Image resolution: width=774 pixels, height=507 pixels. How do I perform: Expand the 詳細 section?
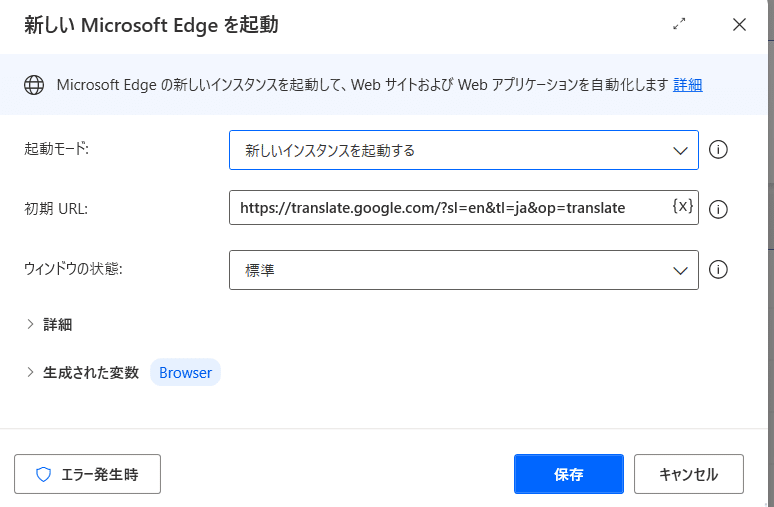click(x=49, y=324)
